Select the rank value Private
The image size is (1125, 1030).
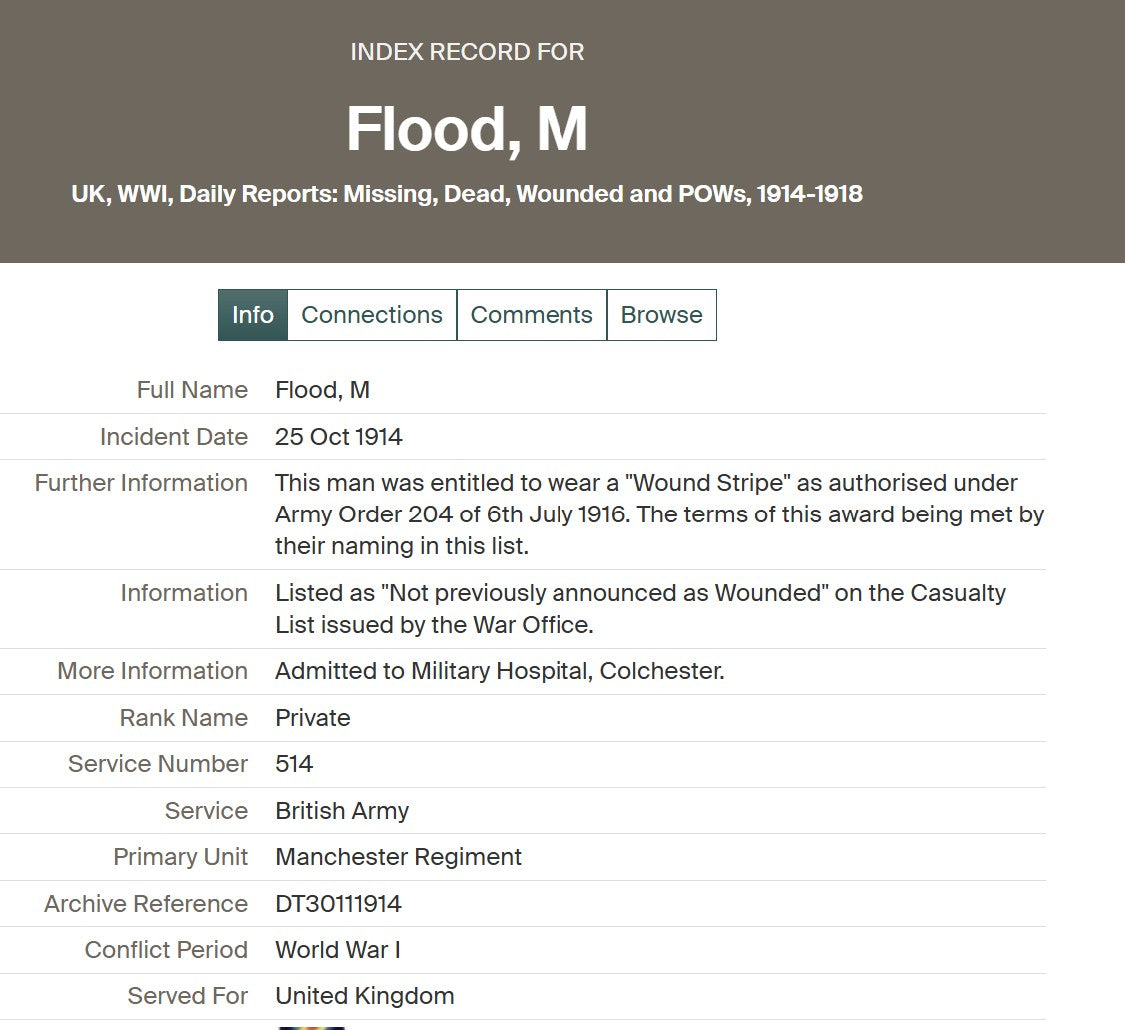point(313,718)
